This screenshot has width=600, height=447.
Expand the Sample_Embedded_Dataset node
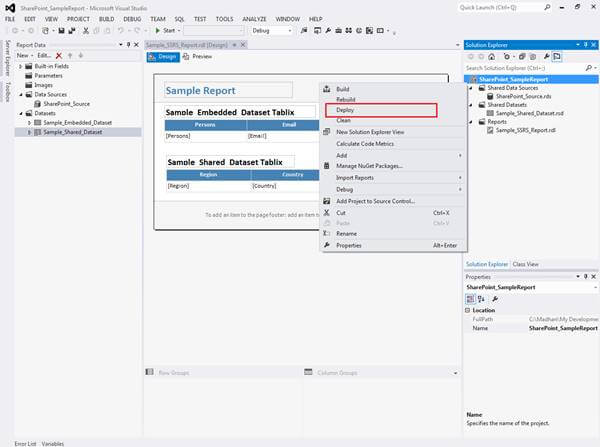29,123
